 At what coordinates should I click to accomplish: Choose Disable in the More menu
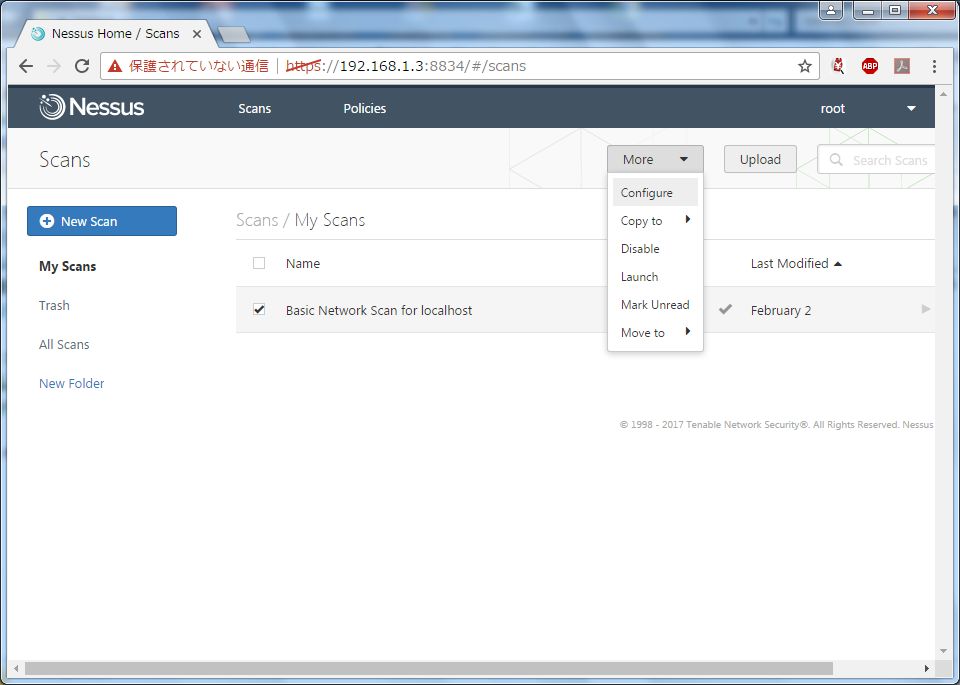pos(655,249)
